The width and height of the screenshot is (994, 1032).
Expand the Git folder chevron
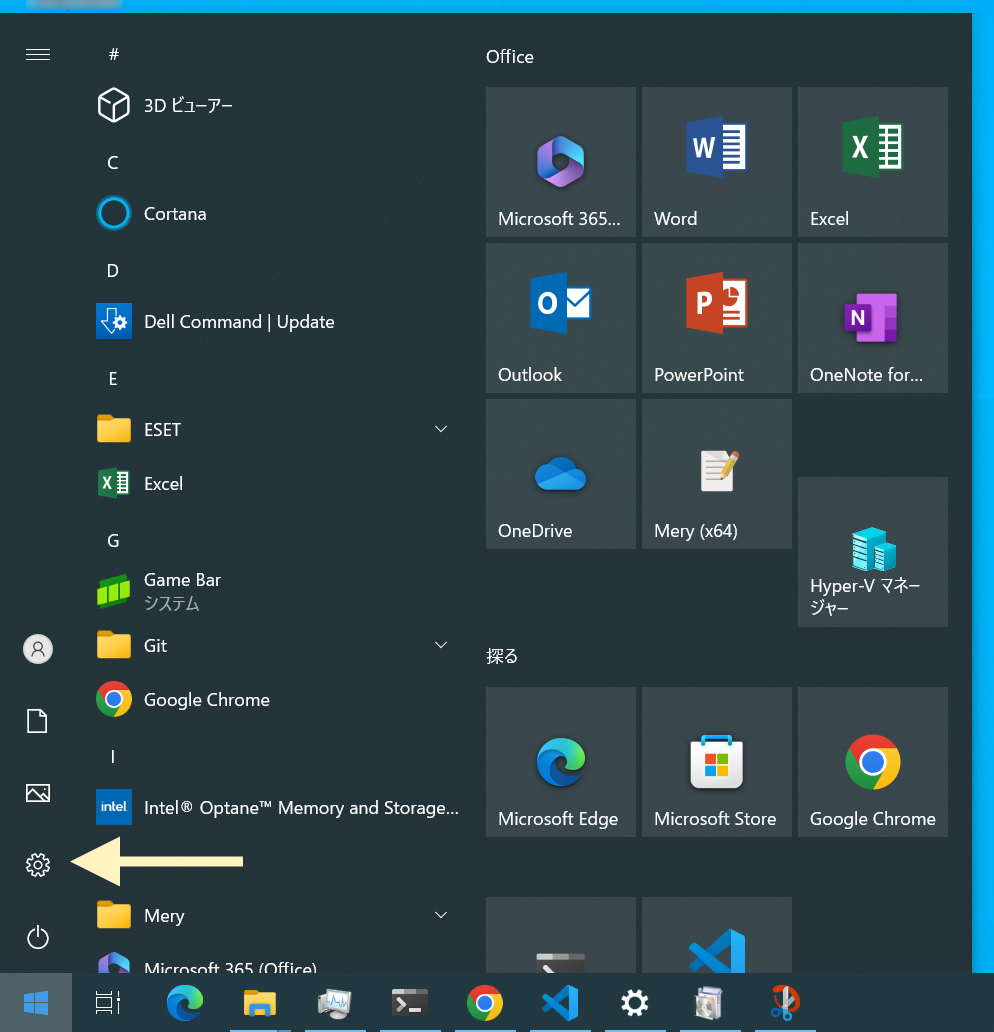[x=441, y=645]
